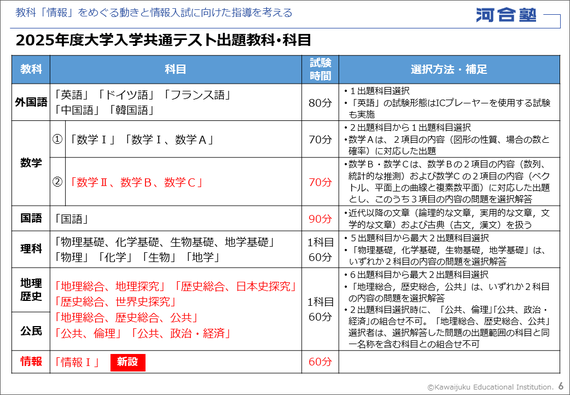570x395 pixels.
Task: Click the red 「地理総合、歴史総合、公共」 text
Action: [127, 318]
